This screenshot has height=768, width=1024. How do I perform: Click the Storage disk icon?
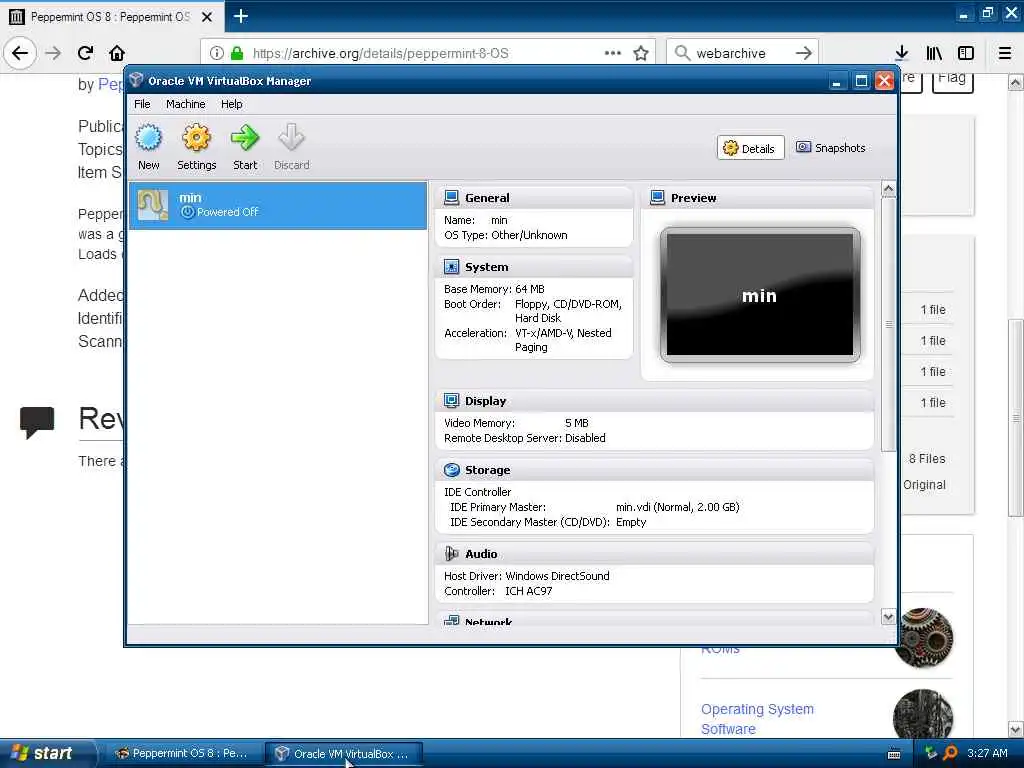point(451,470)
